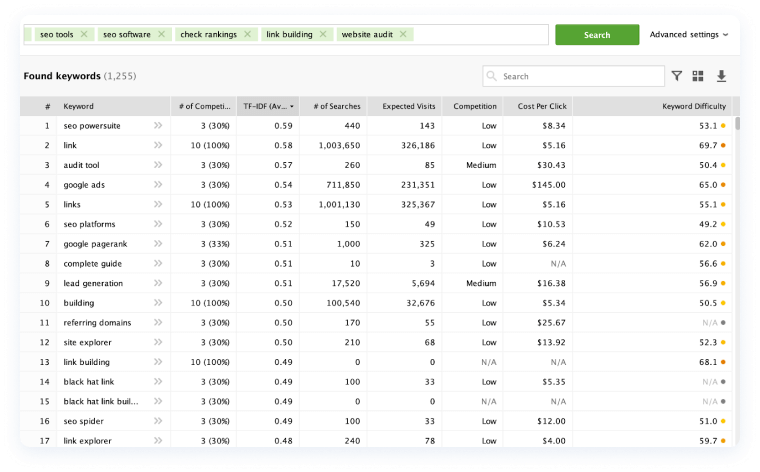Delete the 'website audit' tag

point(403,34)
